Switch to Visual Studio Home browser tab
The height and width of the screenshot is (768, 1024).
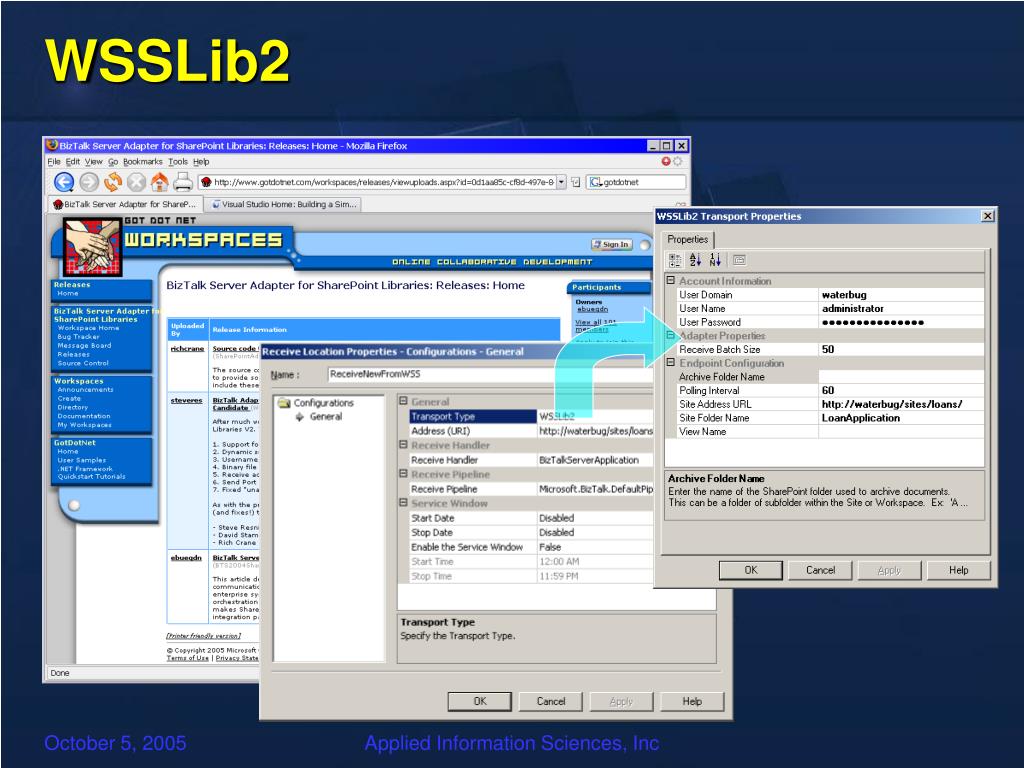[285, 204]
